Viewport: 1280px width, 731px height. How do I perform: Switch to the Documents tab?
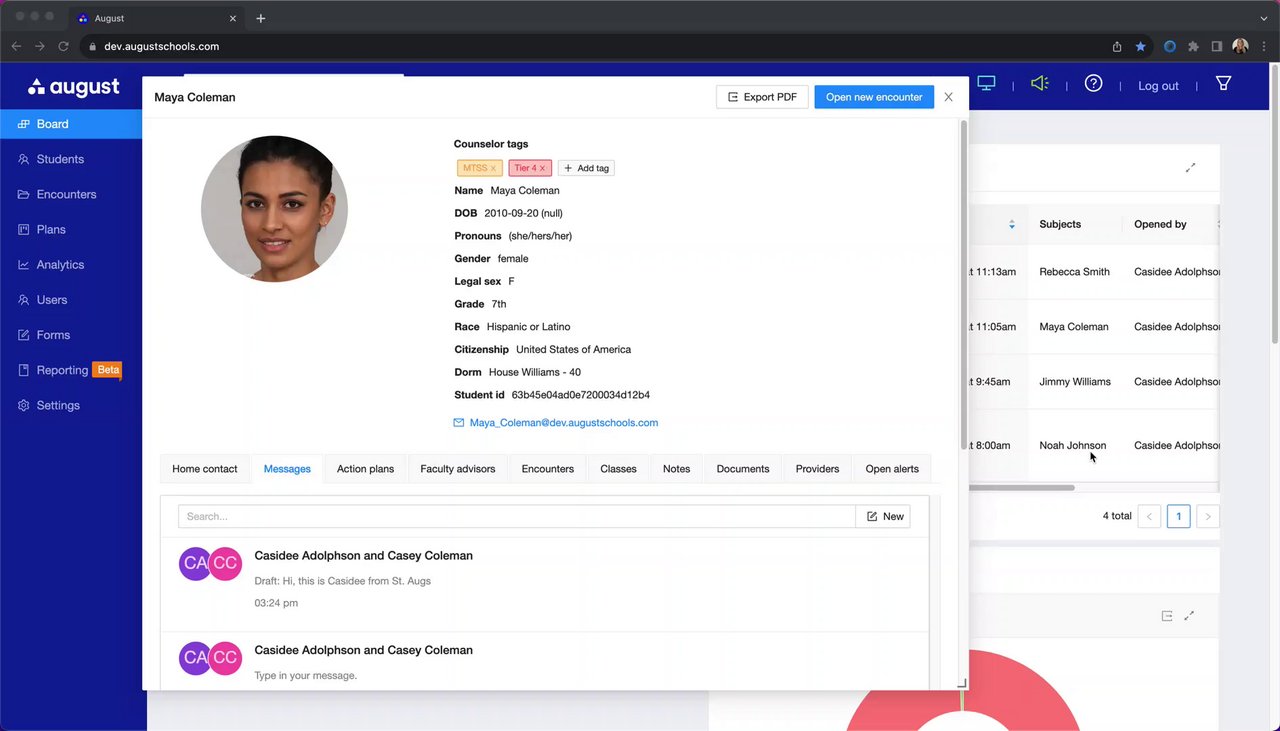coord(743,469)
